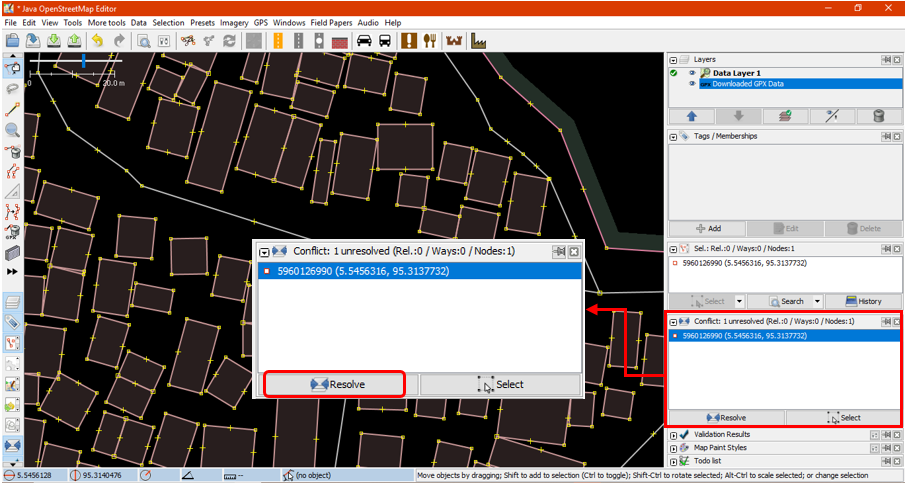Click the Open file toolbar icon
Viewport: 907px width, 483px height.
pyautogui.click(x=13, y=41)
